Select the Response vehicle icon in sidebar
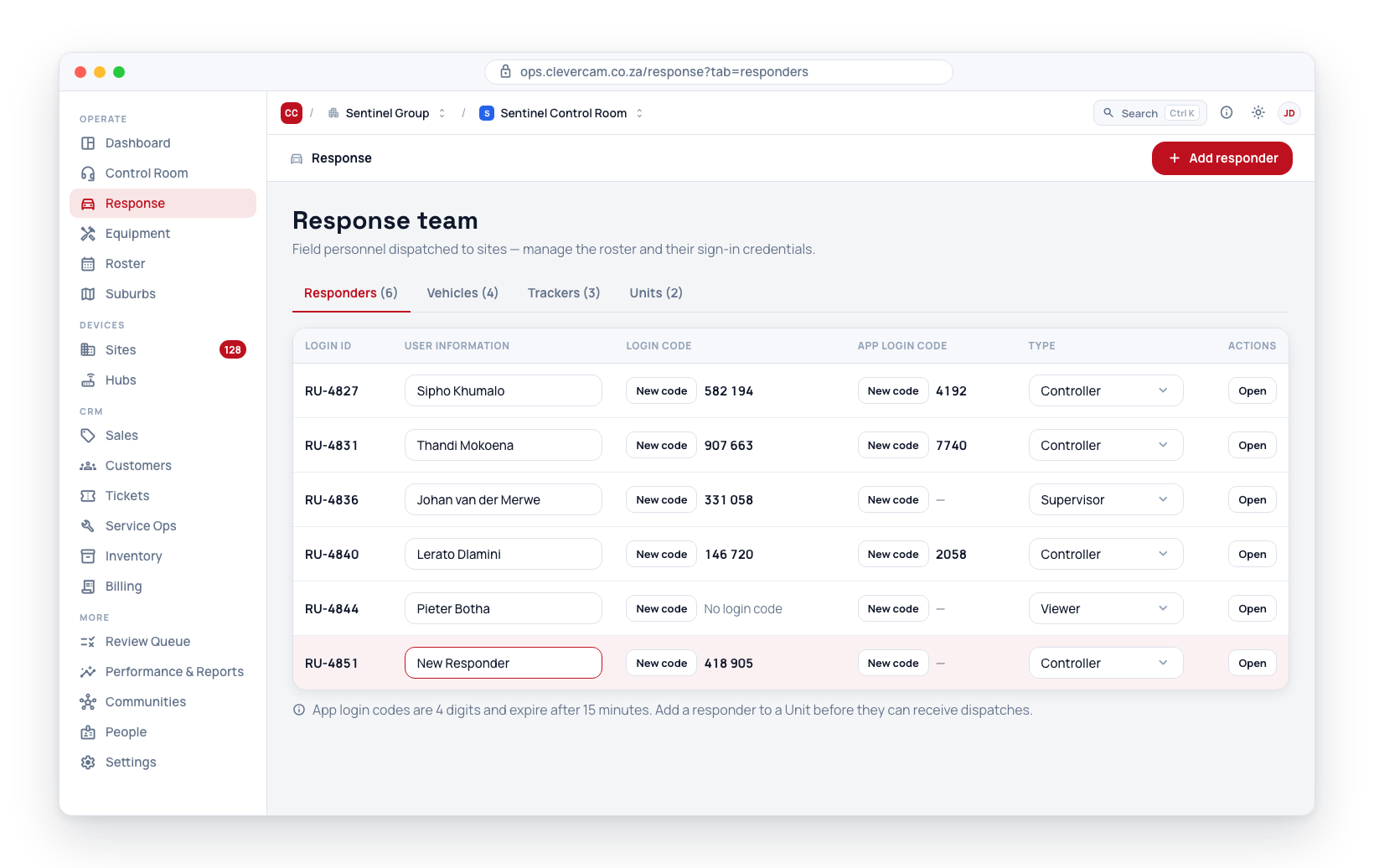The image size is (1374, 868). pos(88,204)
